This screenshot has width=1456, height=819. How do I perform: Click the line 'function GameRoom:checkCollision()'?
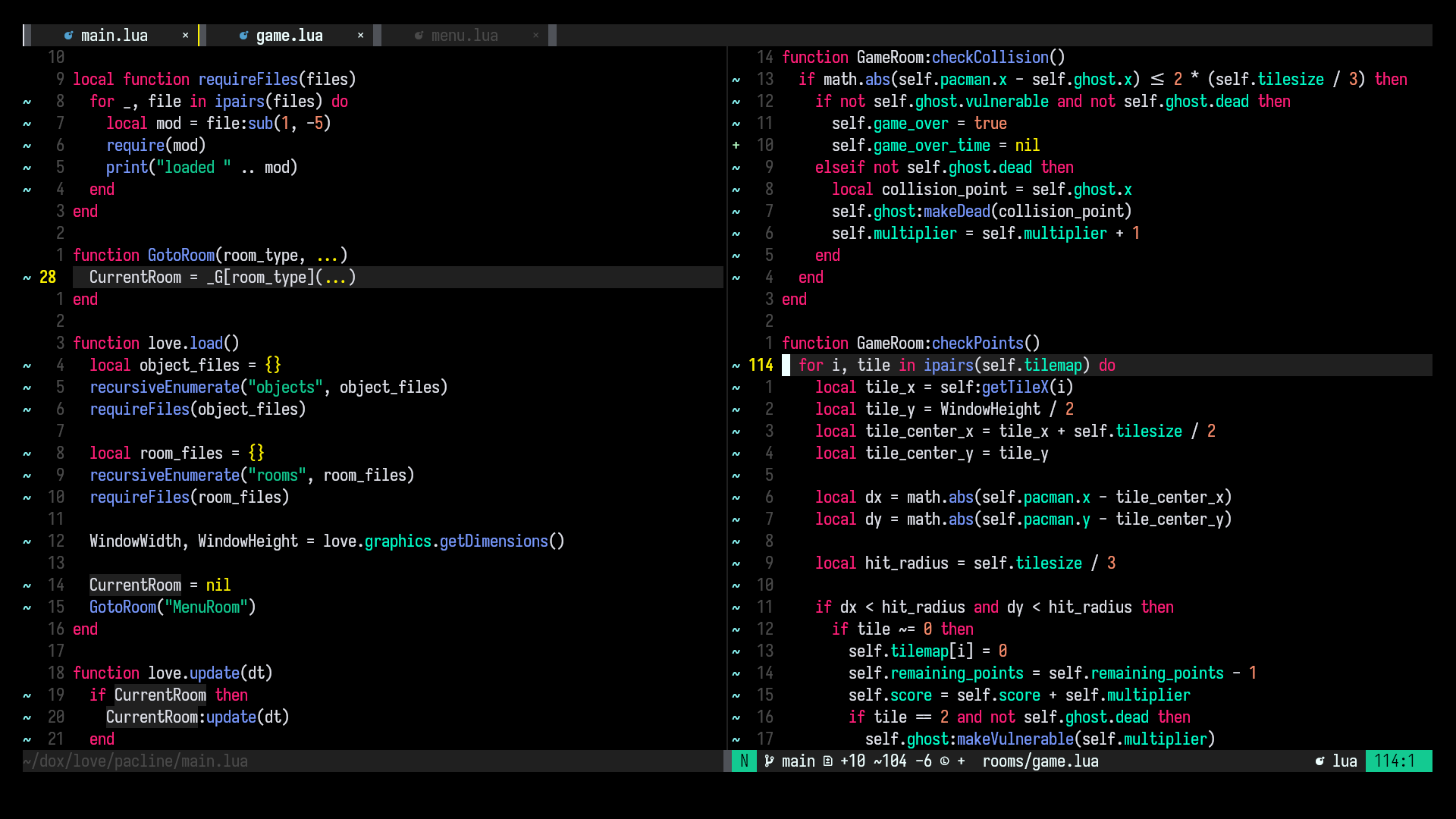coord(924,58)
